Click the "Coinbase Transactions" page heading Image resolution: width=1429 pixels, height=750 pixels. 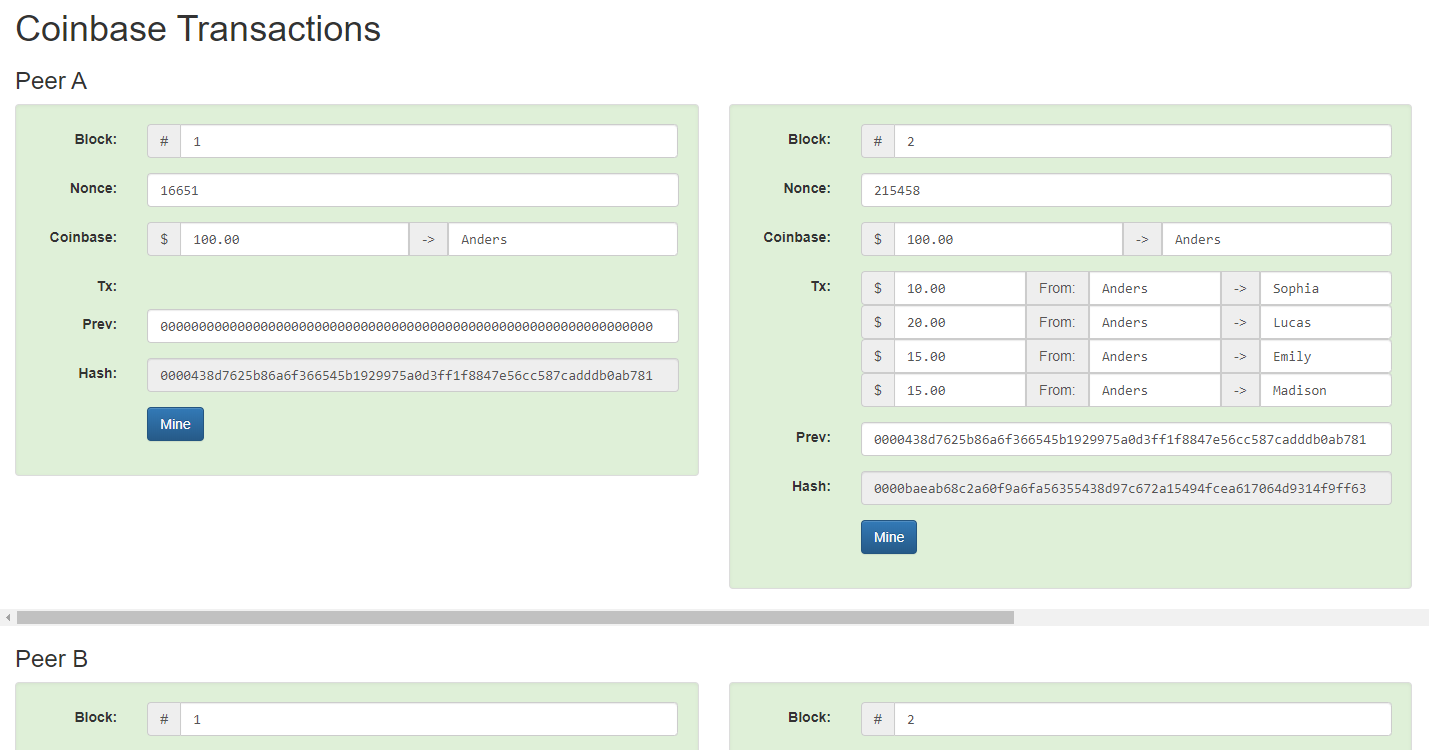coord(198,29)
